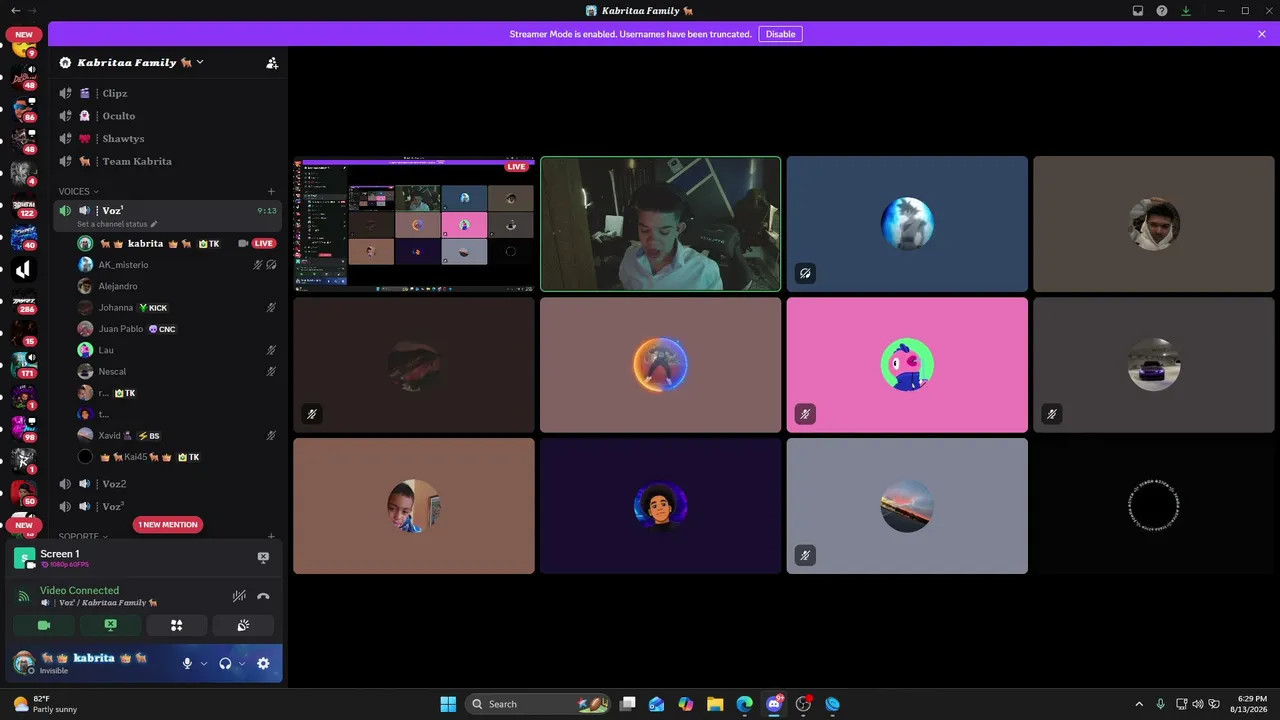Viewport: 1280px width, 720px height.
Task: Dismiss the Streamer Mode banner
Action: [1262, 34]
